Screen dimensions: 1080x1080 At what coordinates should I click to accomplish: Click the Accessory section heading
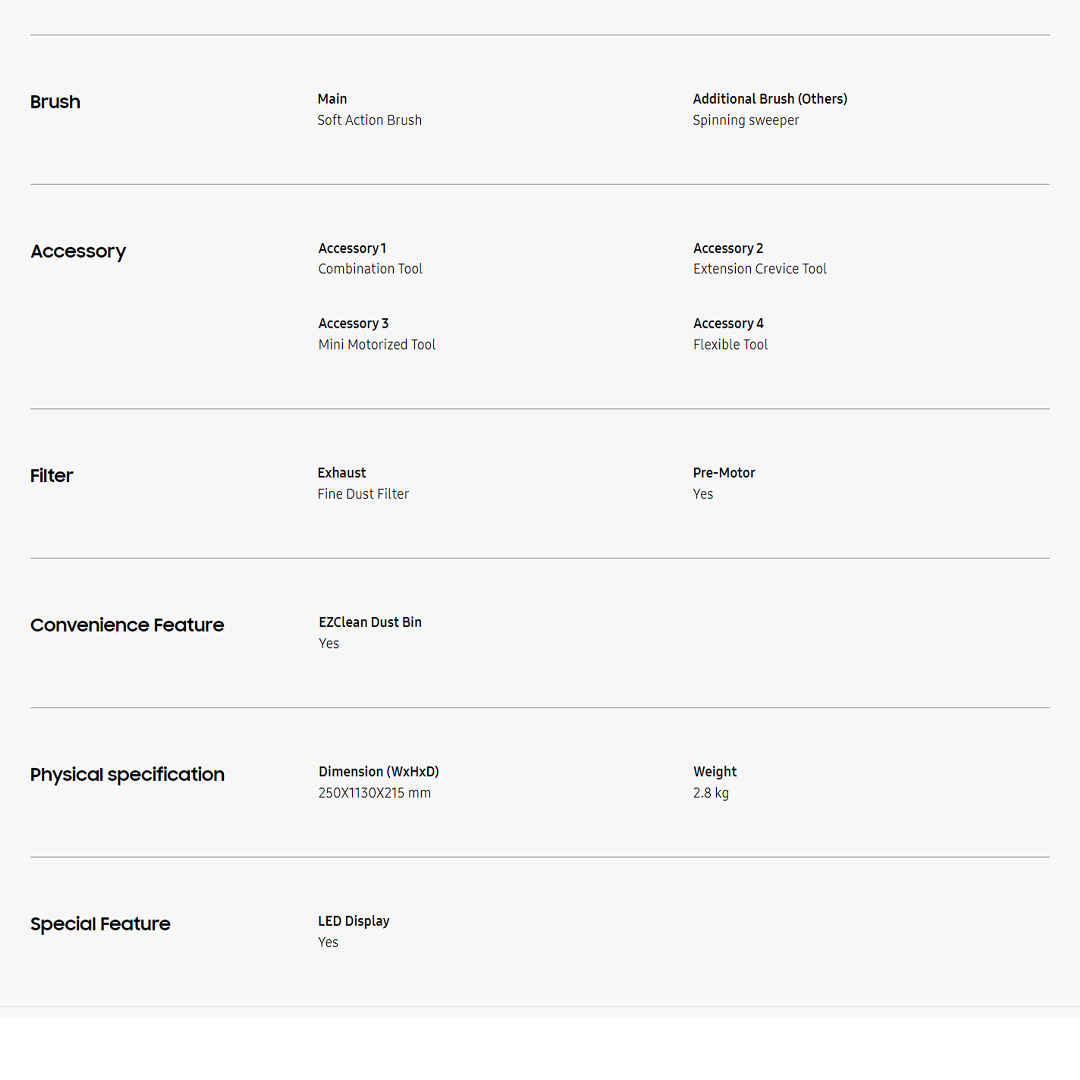coord(78,252)
